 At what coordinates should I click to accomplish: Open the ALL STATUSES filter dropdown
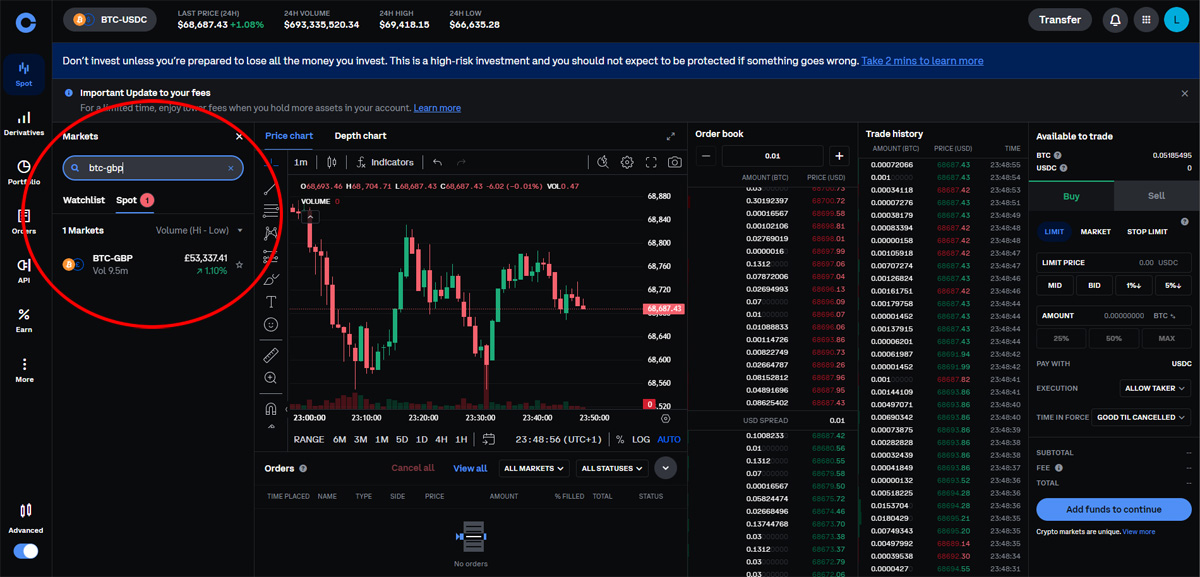(x=613, y=468)
